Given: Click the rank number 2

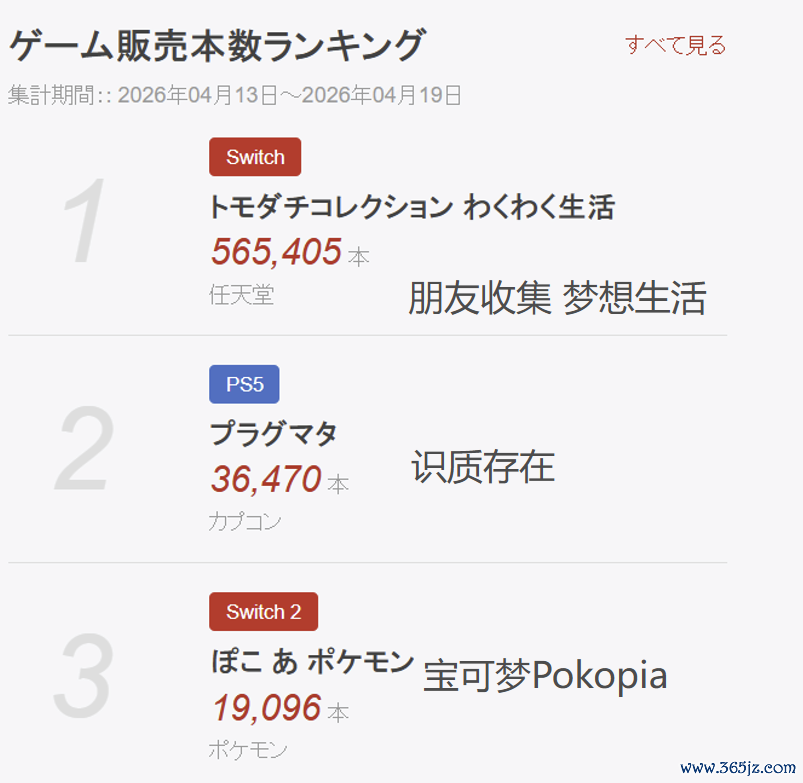Looking at the screenshot, I should (84, 449).
